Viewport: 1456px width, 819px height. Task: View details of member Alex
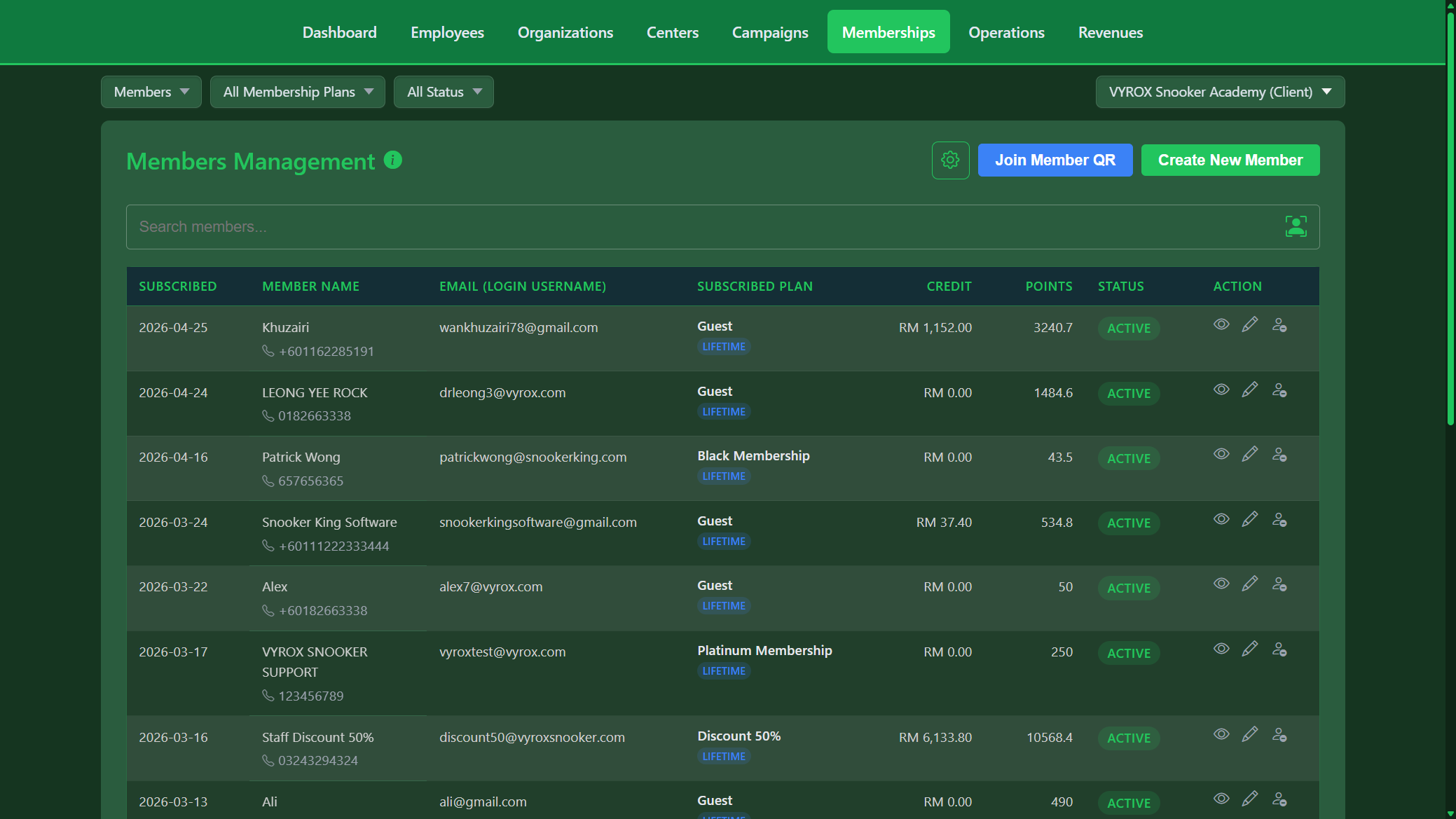(x=1221, y=584)
